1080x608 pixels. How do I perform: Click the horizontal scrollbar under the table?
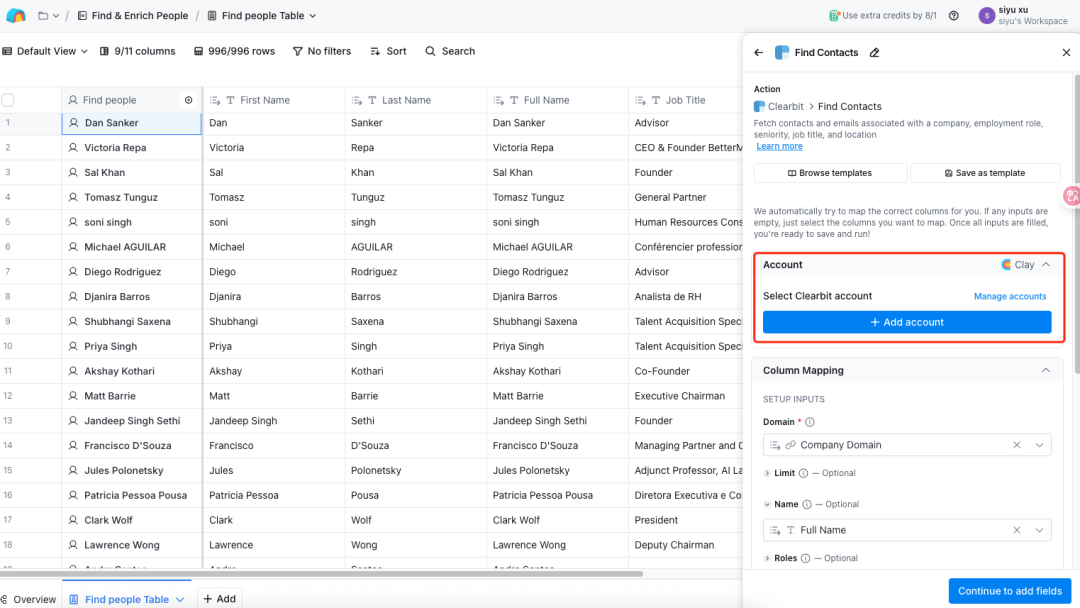point(320,574)
